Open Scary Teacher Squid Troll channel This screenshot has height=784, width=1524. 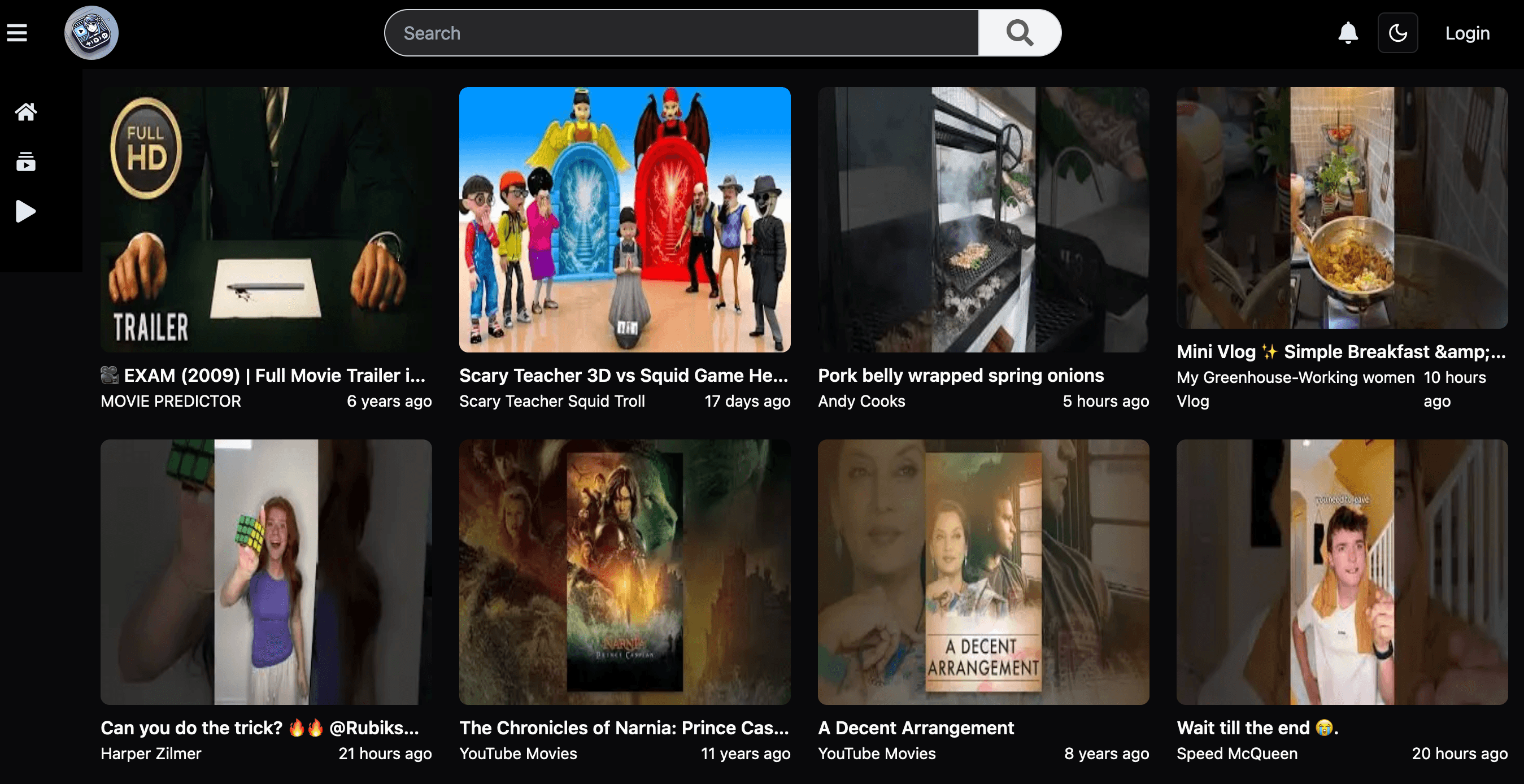coord(552,401)
